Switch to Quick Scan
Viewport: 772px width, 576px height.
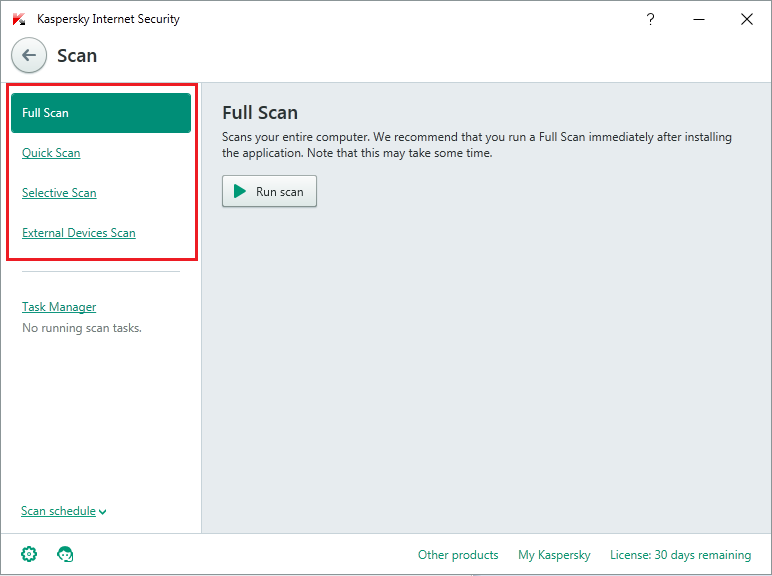pos(51,153)
